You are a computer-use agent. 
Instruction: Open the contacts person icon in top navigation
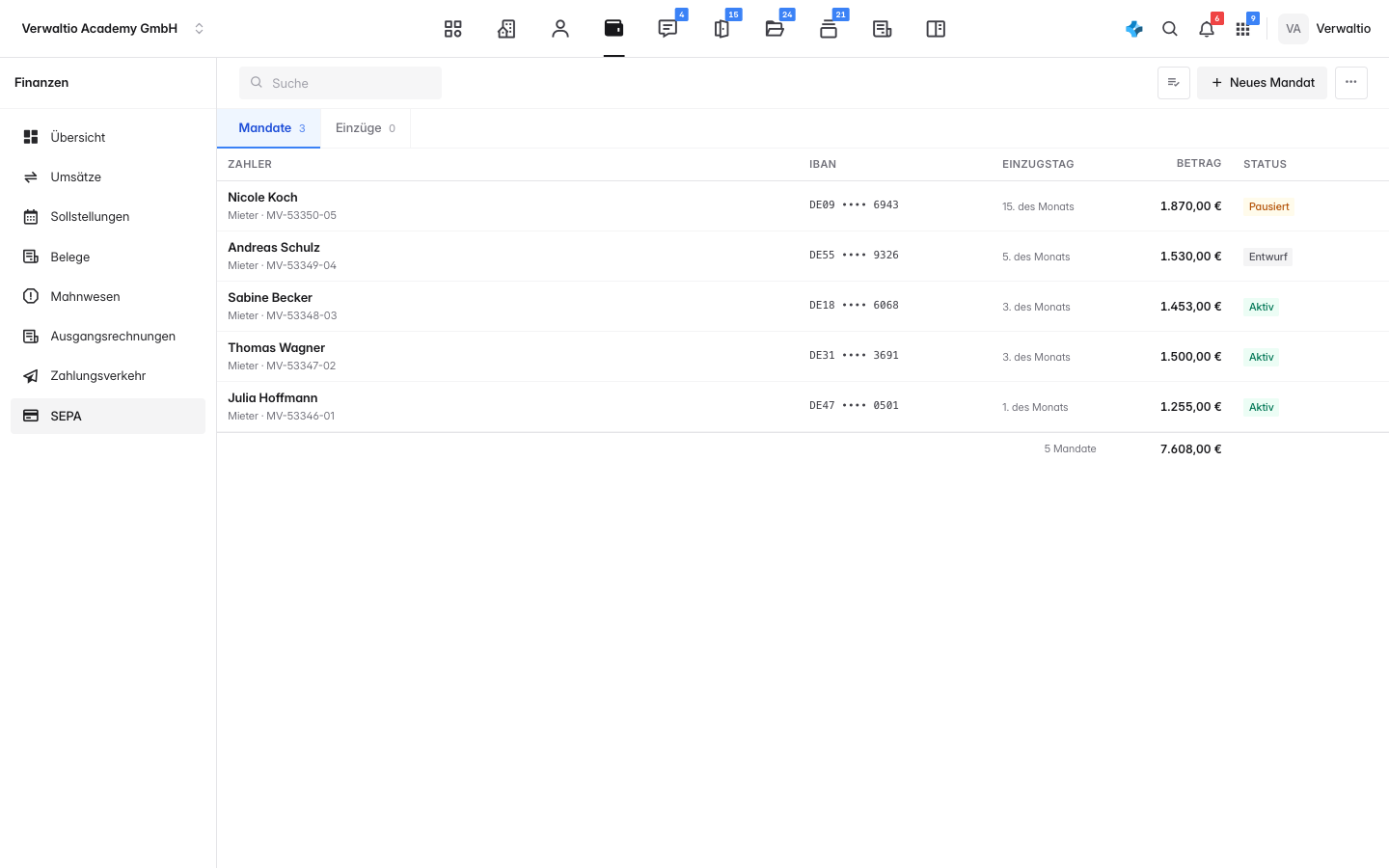pos(560,29)
